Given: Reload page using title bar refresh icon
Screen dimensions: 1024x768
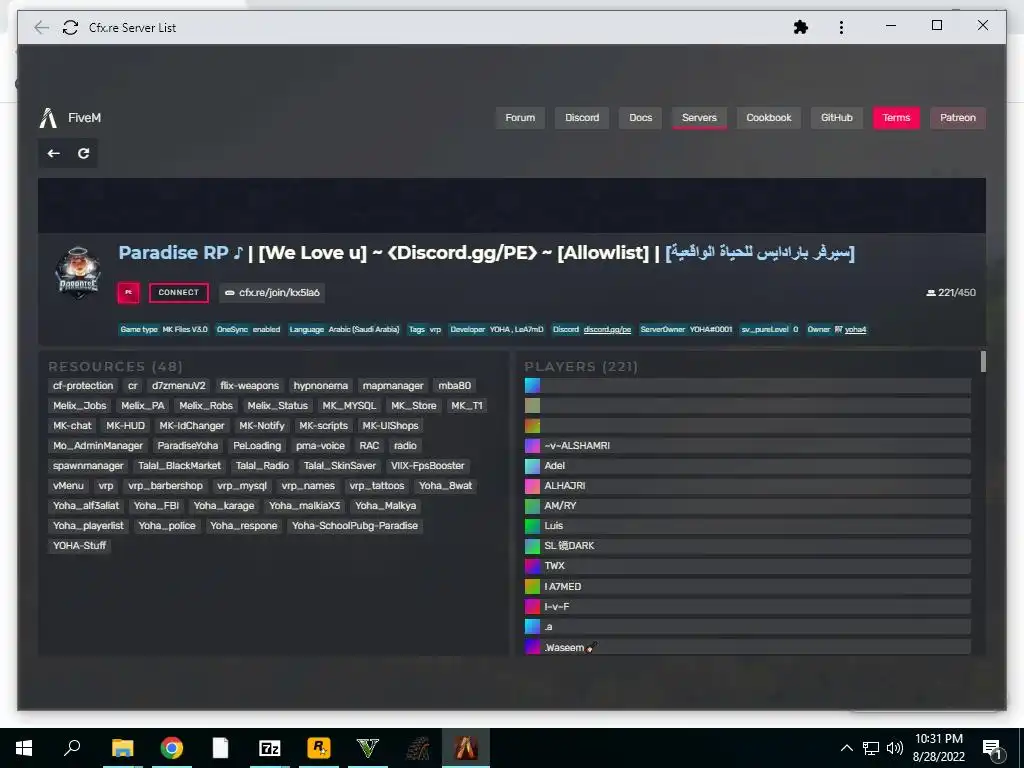Looking at the screenshot, I should tap(70, 27).
